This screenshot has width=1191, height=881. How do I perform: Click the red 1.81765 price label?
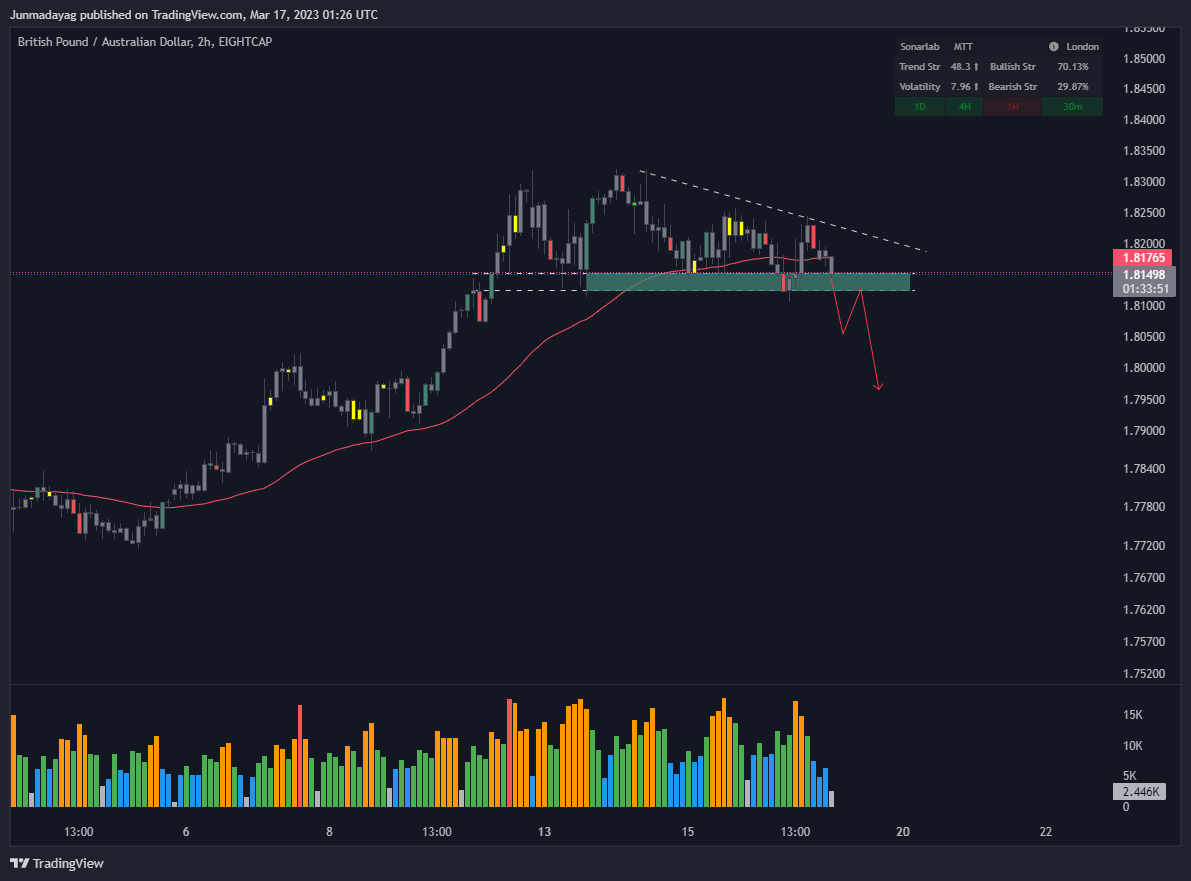[x=1143, y=258]
